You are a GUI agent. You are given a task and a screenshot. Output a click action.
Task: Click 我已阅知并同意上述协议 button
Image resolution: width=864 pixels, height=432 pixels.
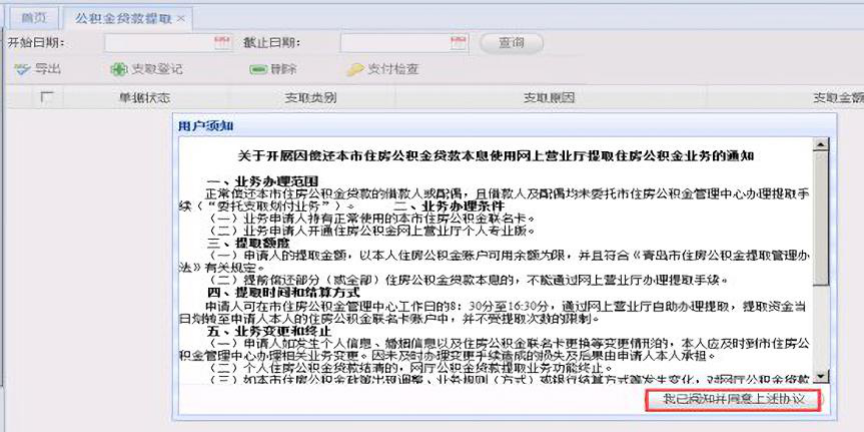(733, 399)
